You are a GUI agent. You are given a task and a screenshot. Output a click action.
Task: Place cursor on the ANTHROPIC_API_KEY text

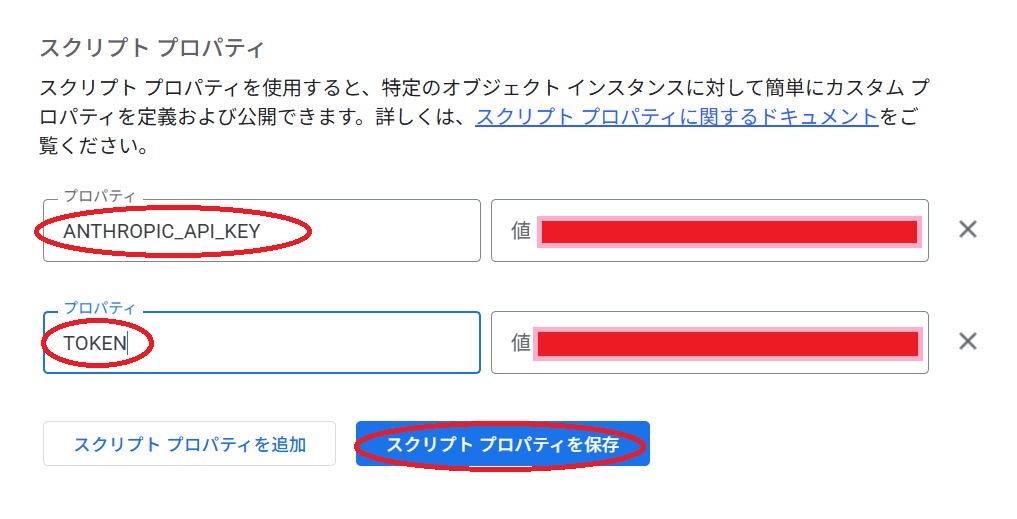click(162, 231)
